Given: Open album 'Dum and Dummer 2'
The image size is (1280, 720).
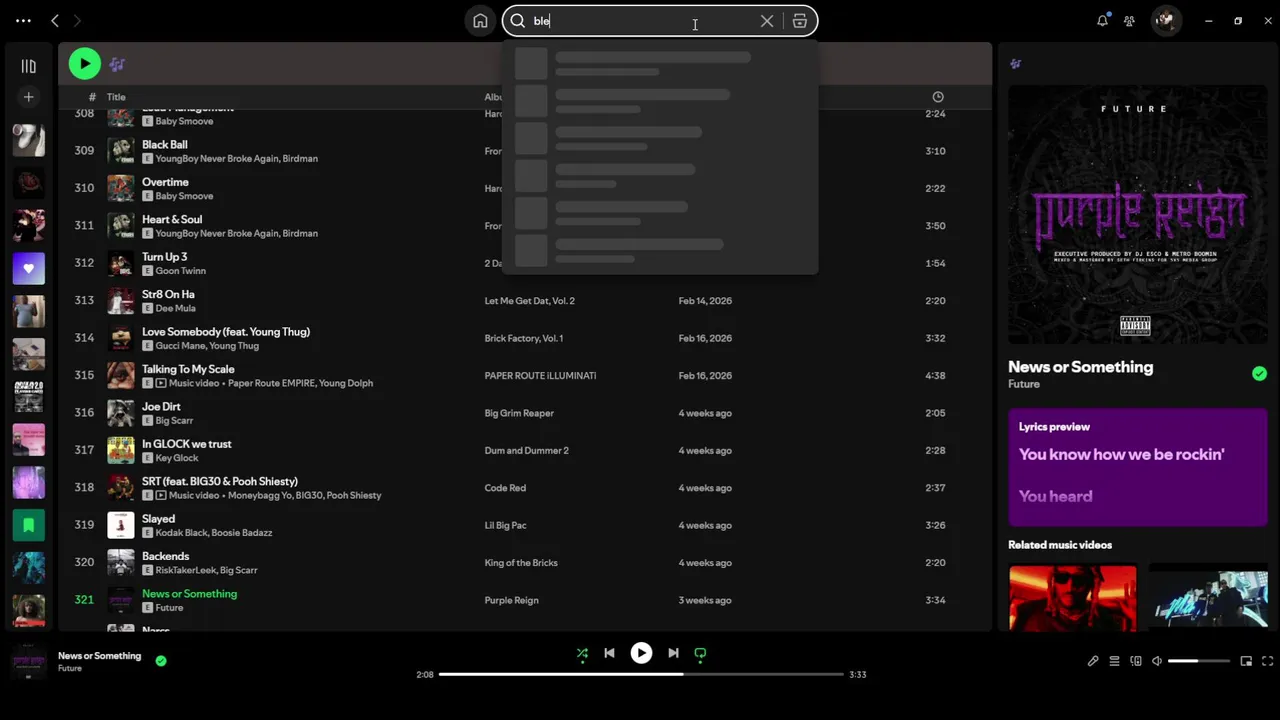Looking at the screenshot, I should 526,451.
